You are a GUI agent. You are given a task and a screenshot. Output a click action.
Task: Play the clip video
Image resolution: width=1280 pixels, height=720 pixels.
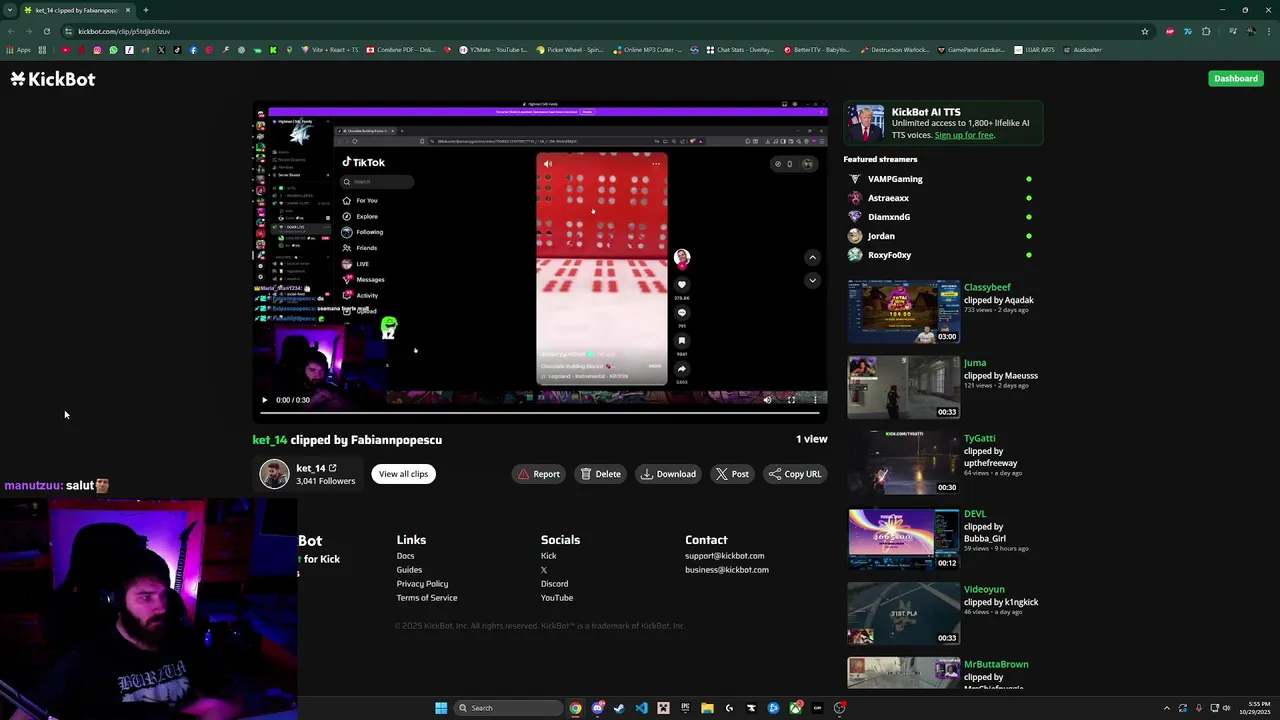coord(265,400)
